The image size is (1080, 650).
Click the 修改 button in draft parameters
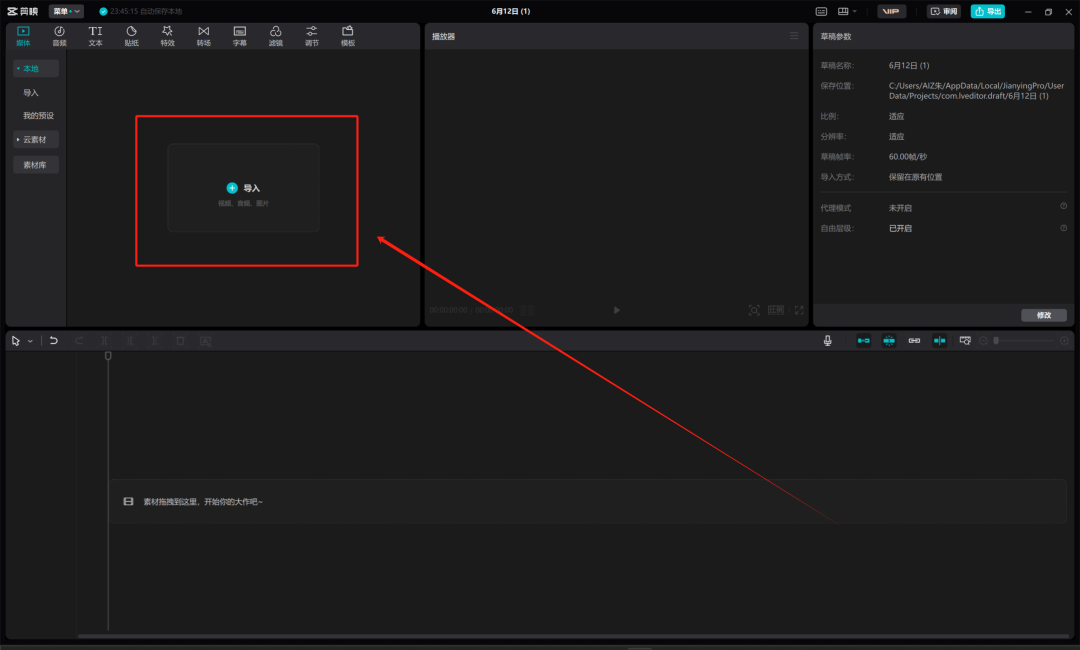tap(1044, 315)
